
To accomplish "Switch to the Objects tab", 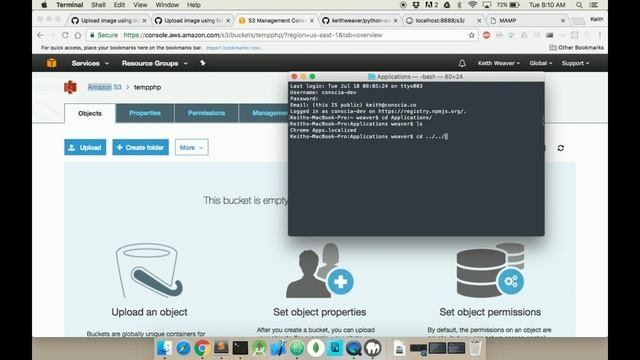I will pos(90,113).
